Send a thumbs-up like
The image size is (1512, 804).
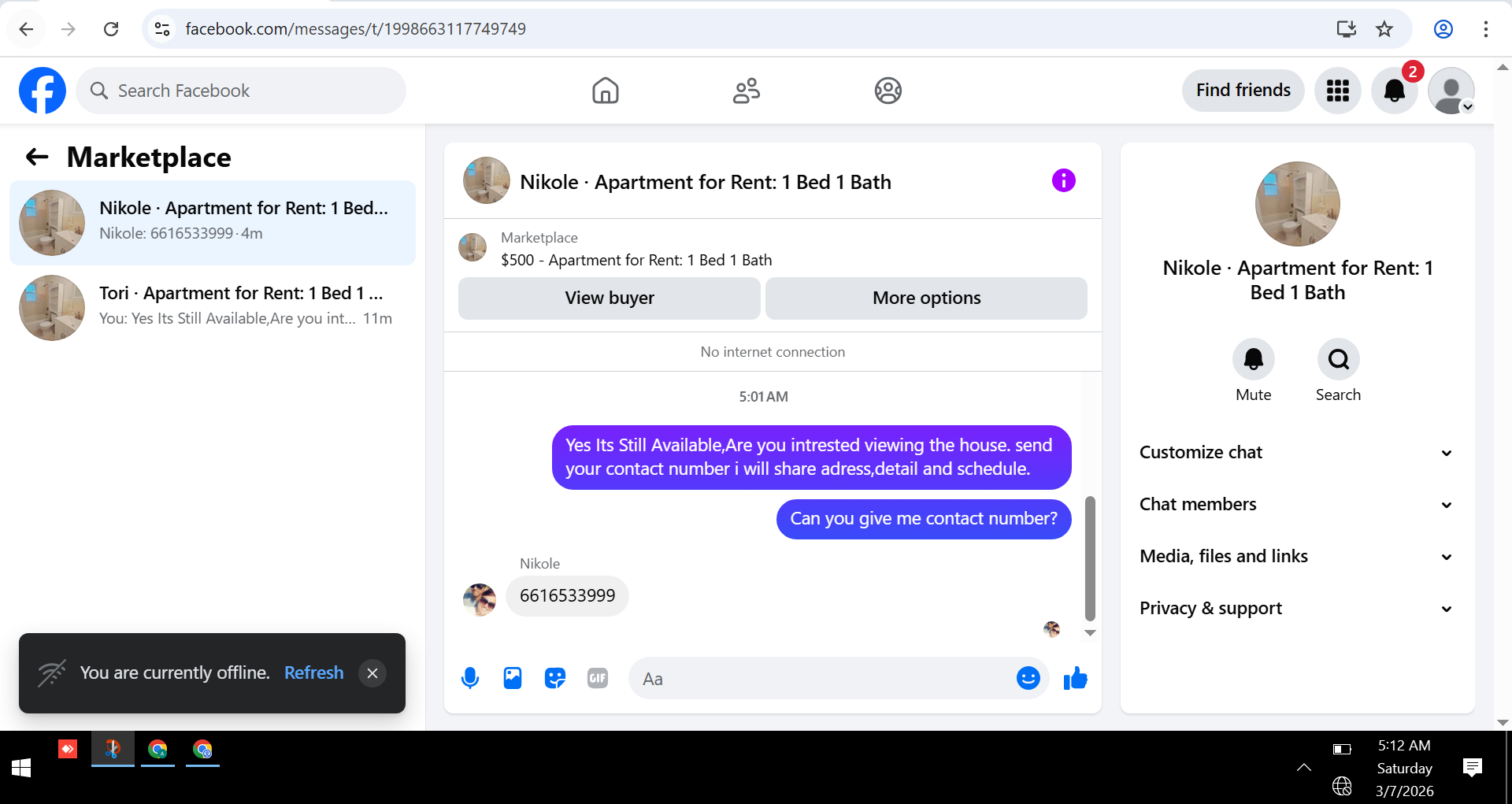(1075, 678)
